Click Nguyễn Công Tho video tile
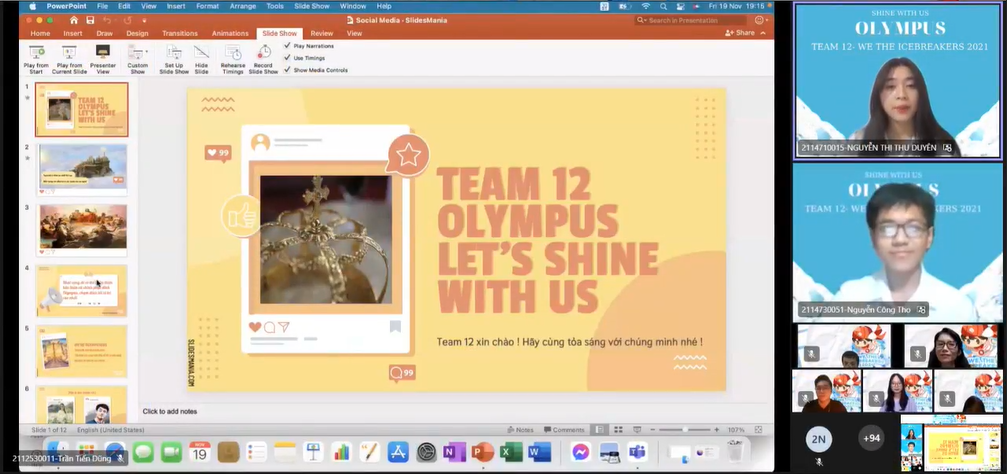 point(897,241)
